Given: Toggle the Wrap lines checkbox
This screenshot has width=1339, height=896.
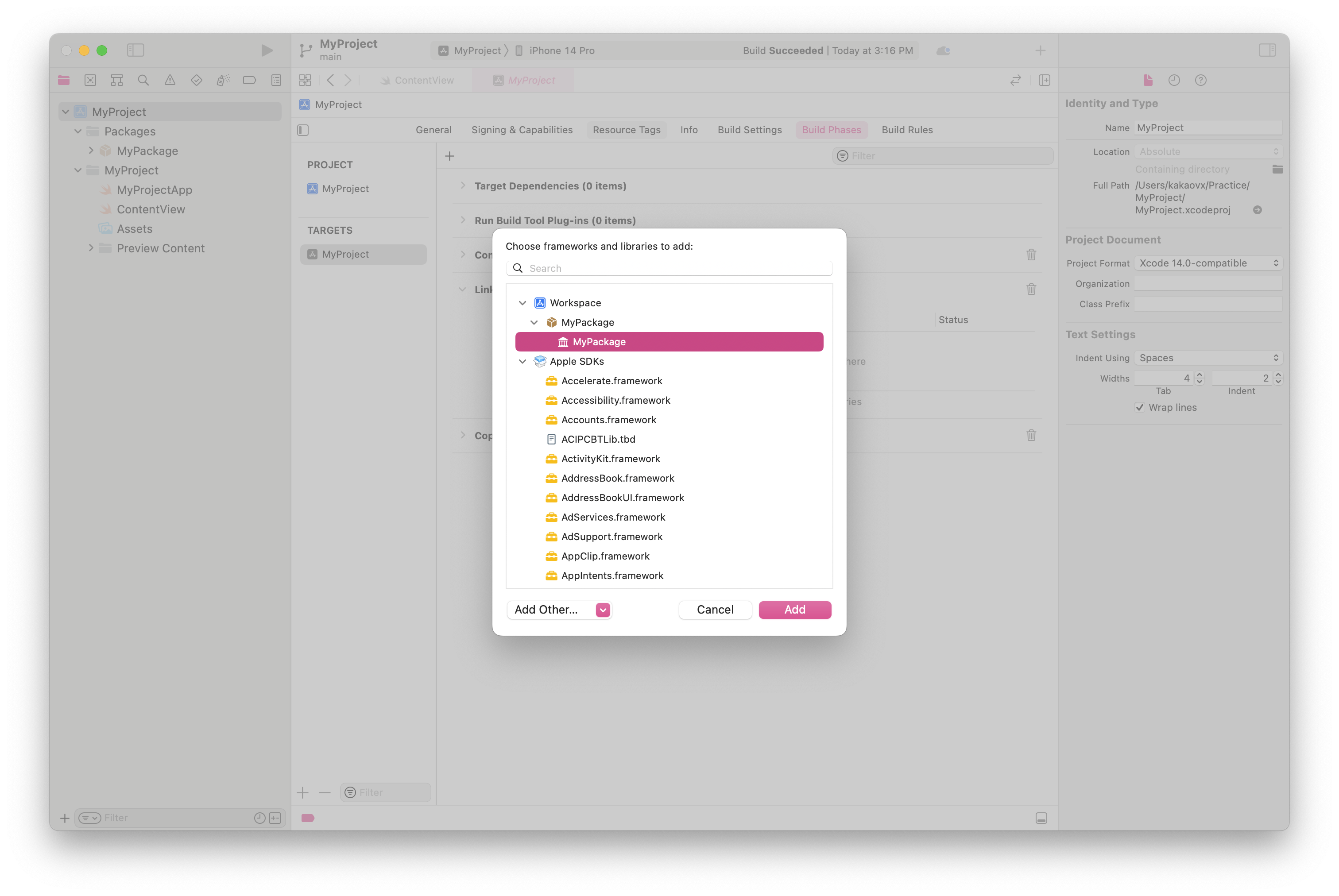Looking at the screenshot, I should (1140, 407).
